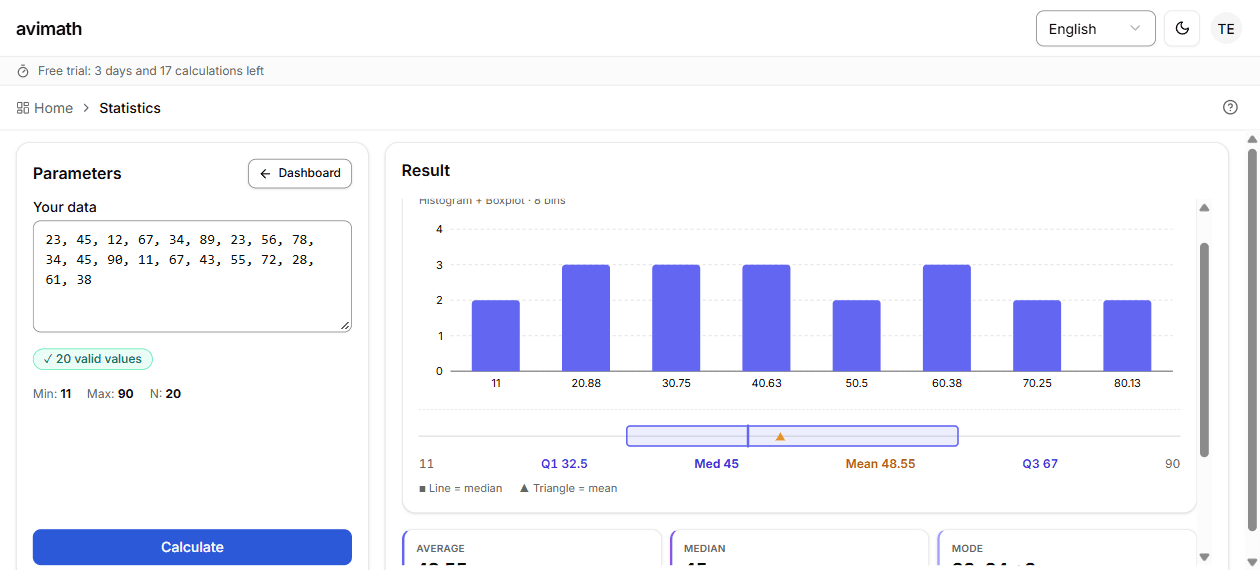Screen dimensions: 1260x570
Task: Click the boxplot maximum label 90
Action: (1172, 464)
